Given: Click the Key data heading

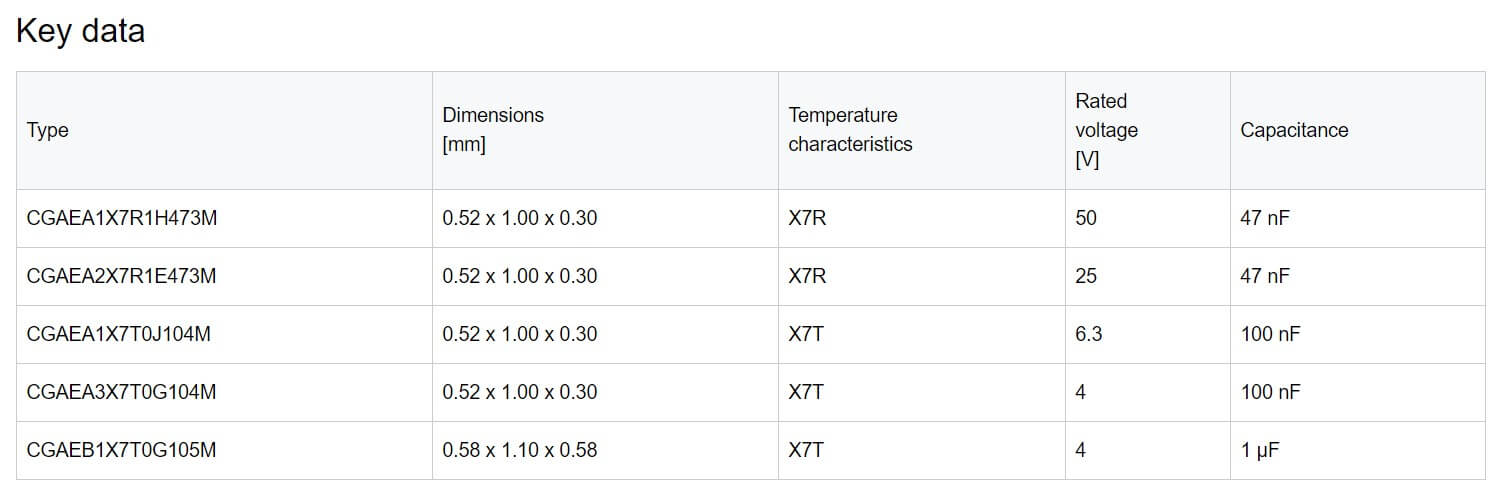Looking at the screenshot, I should coord(80,31).
